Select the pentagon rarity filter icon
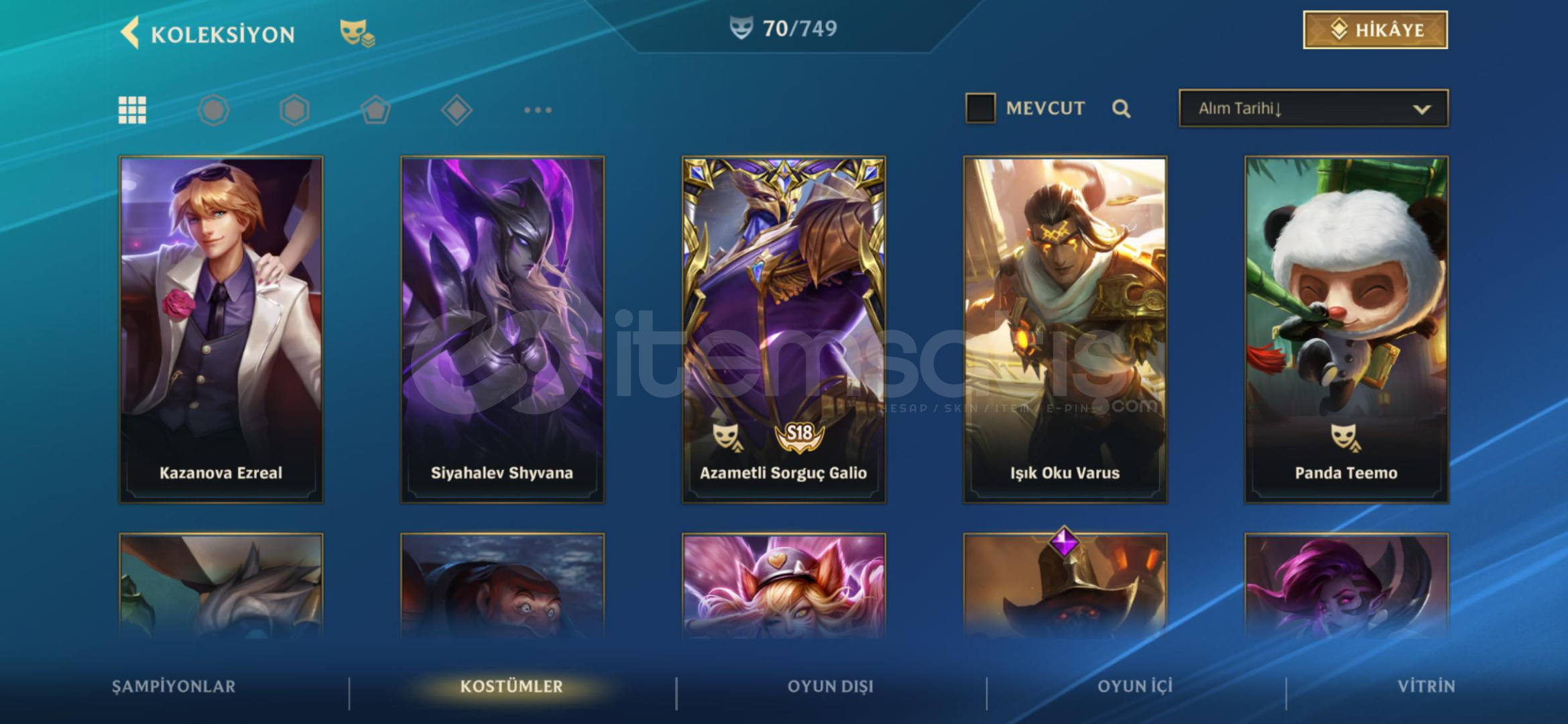The height and width of the screenshot is (724, 1568). coord(375,110)
